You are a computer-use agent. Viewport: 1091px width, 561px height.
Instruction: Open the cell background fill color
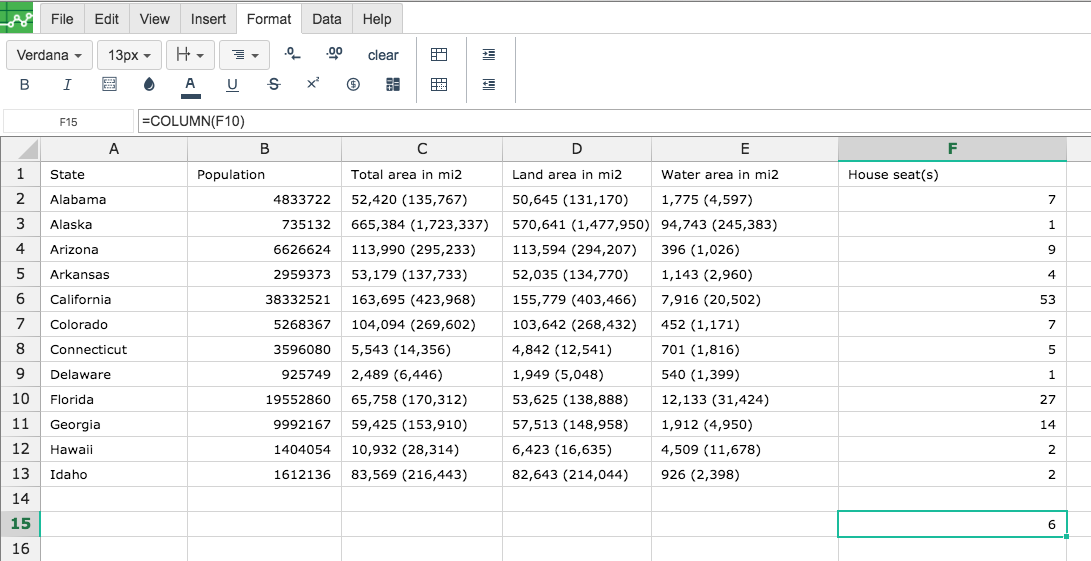pos(150,85)
